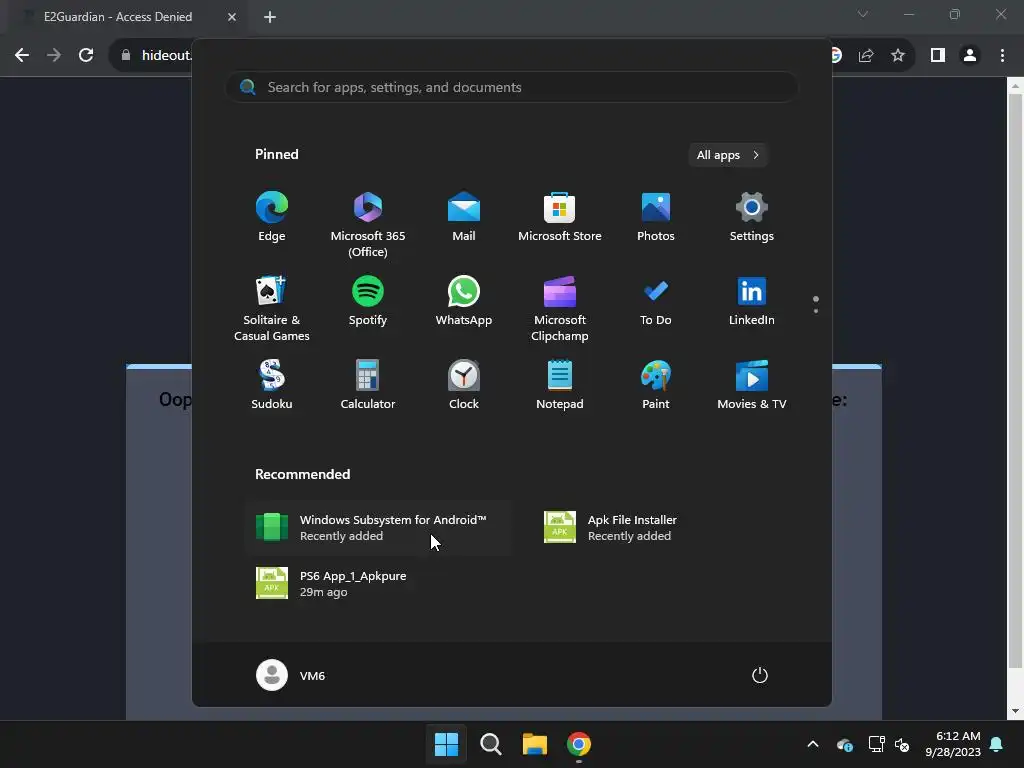Click the Windows Start button on taskbar
Screen dimensions: 1024x768
click(447, 744)
